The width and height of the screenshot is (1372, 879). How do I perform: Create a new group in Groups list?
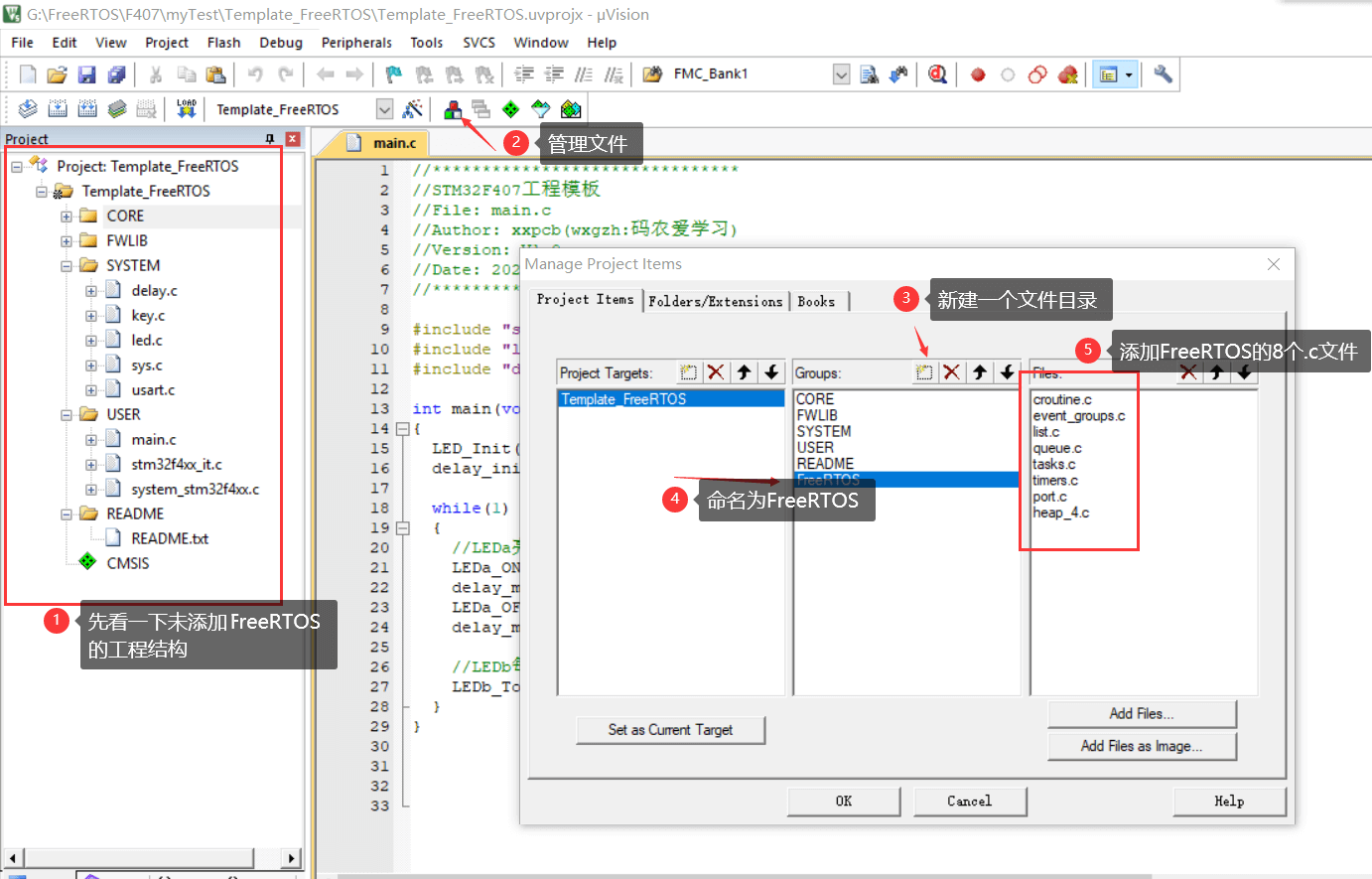coord(923,372)
